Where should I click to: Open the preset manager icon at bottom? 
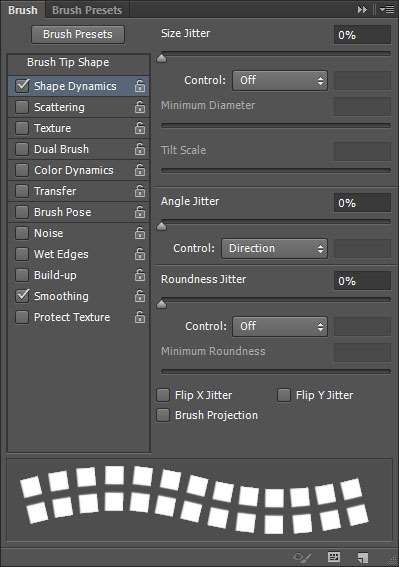[334, 557]
